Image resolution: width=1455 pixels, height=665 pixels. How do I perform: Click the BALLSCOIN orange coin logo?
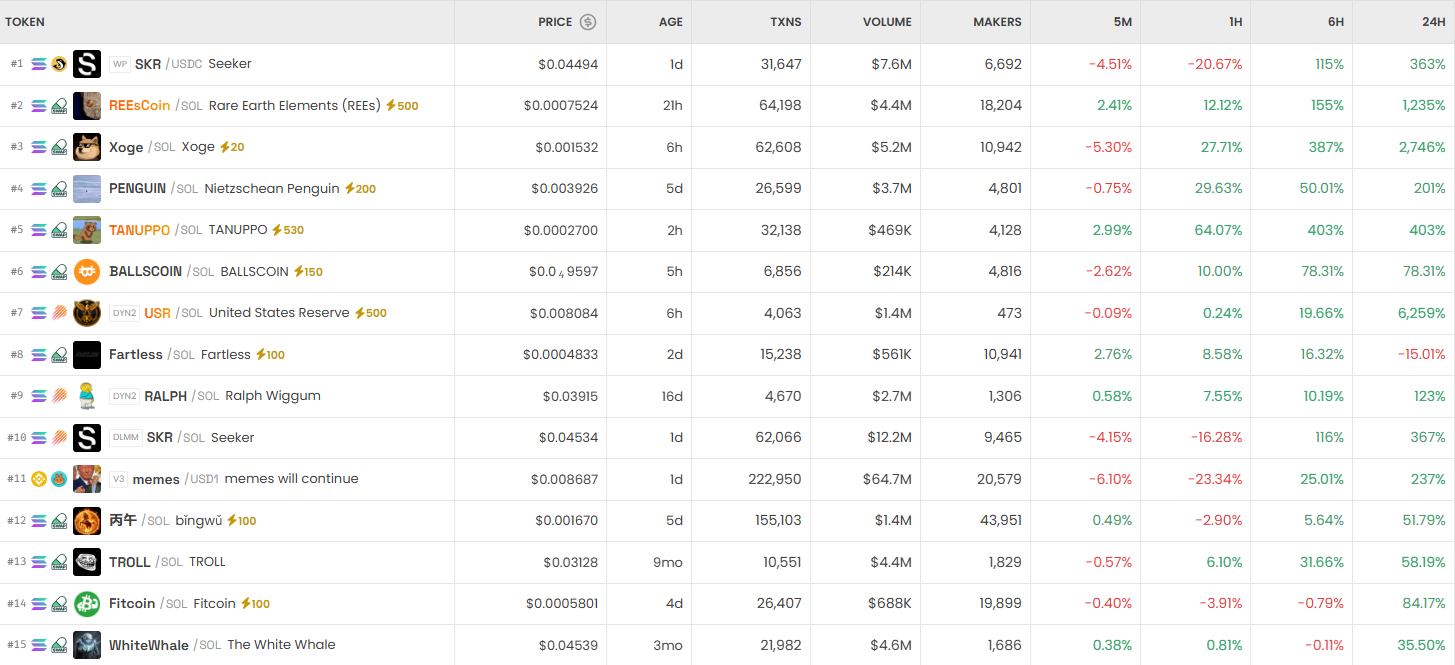coord(87,272)
